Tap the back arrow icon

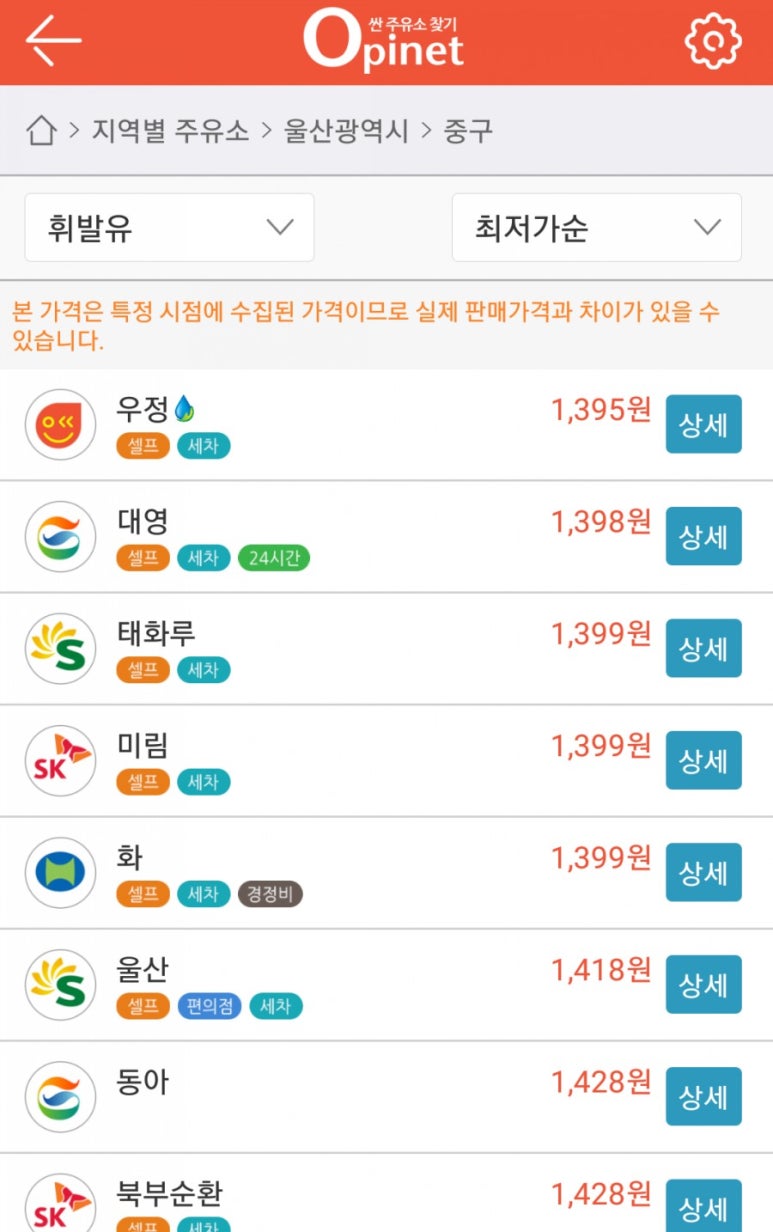point(53,41)
